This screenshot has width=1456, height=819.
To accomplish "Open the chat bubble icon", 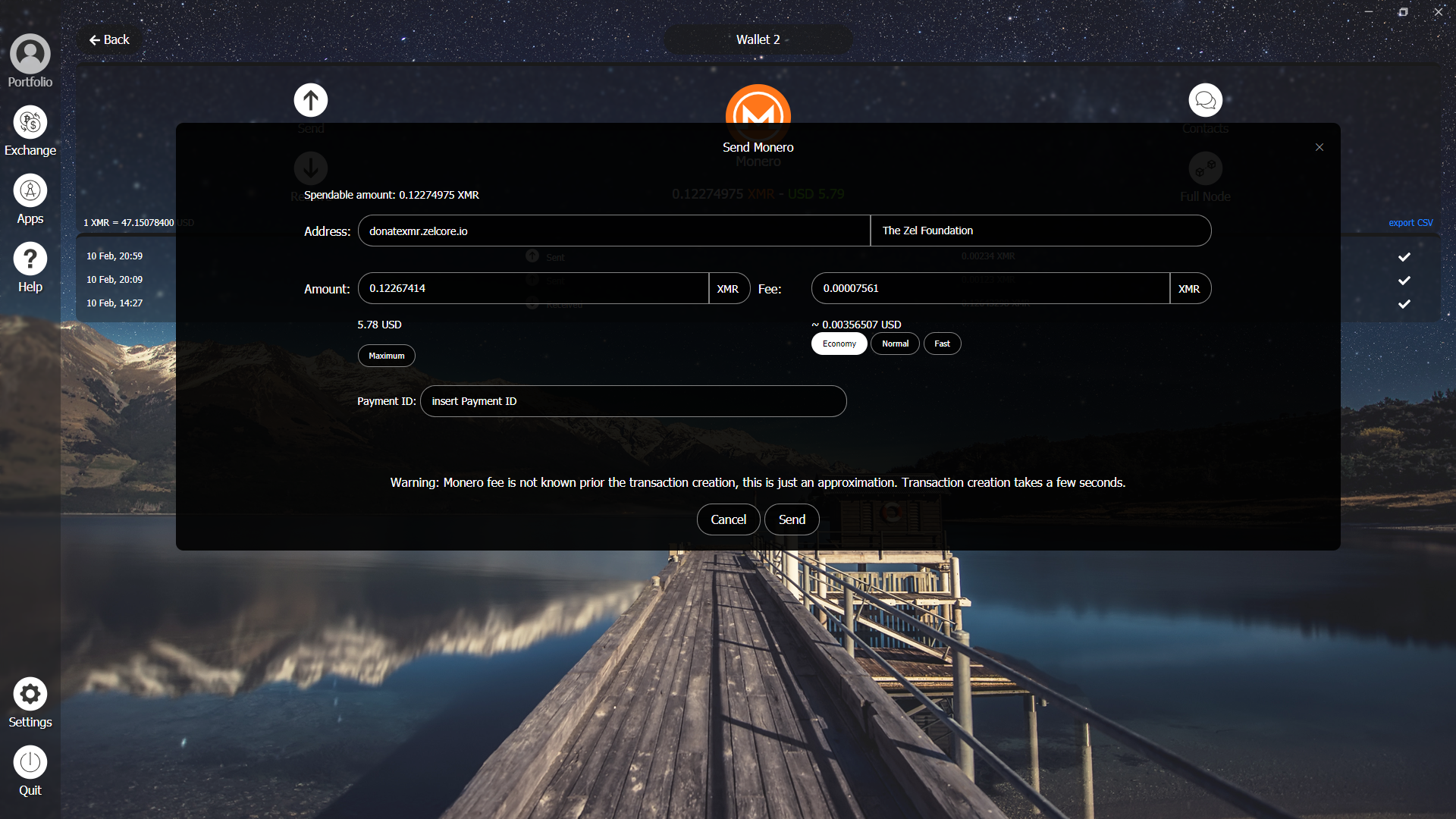I will (x=1205, y=99).
